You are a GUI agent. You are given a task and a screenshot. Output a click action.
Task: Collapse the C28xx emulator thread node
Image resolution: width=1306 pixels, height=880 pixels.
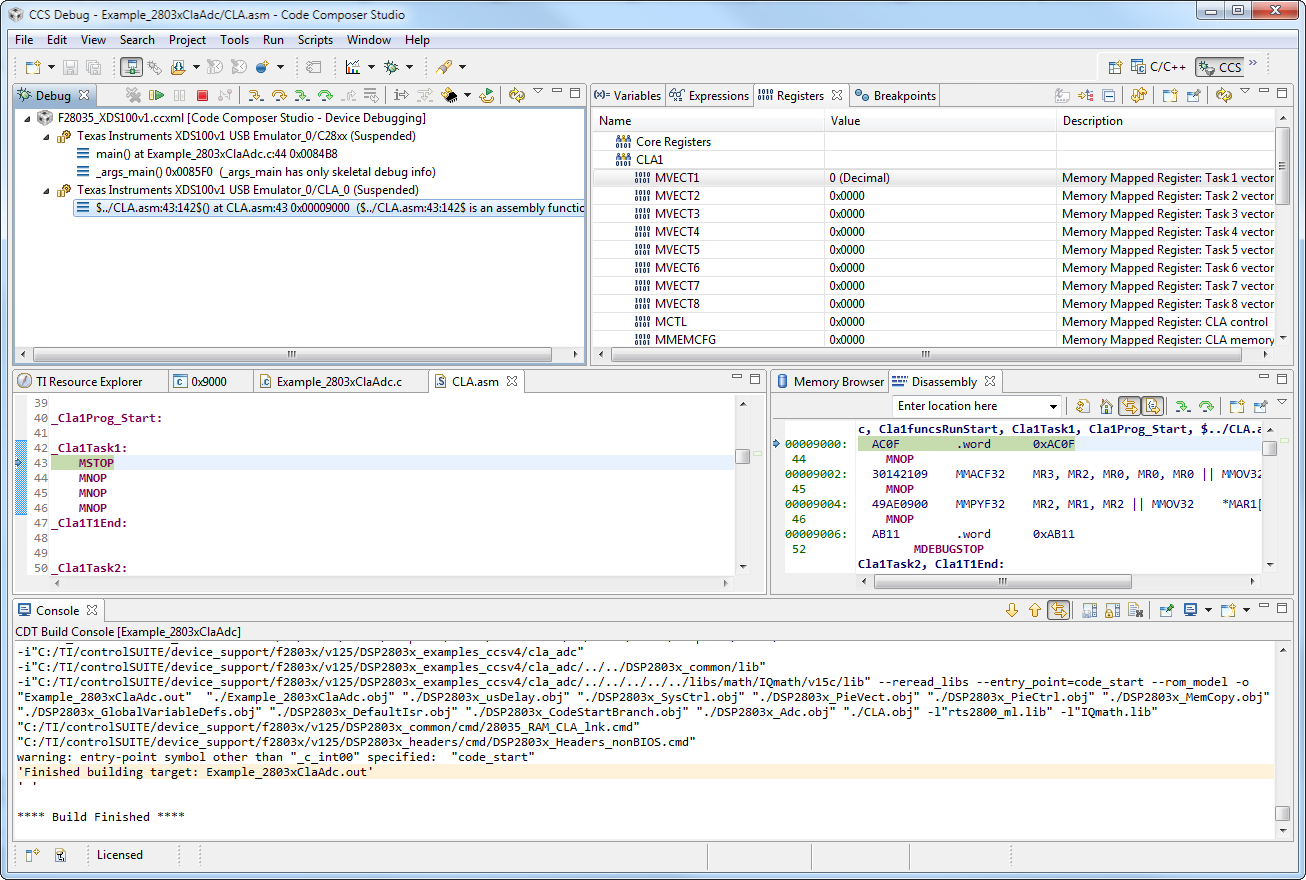coord(46,136)
